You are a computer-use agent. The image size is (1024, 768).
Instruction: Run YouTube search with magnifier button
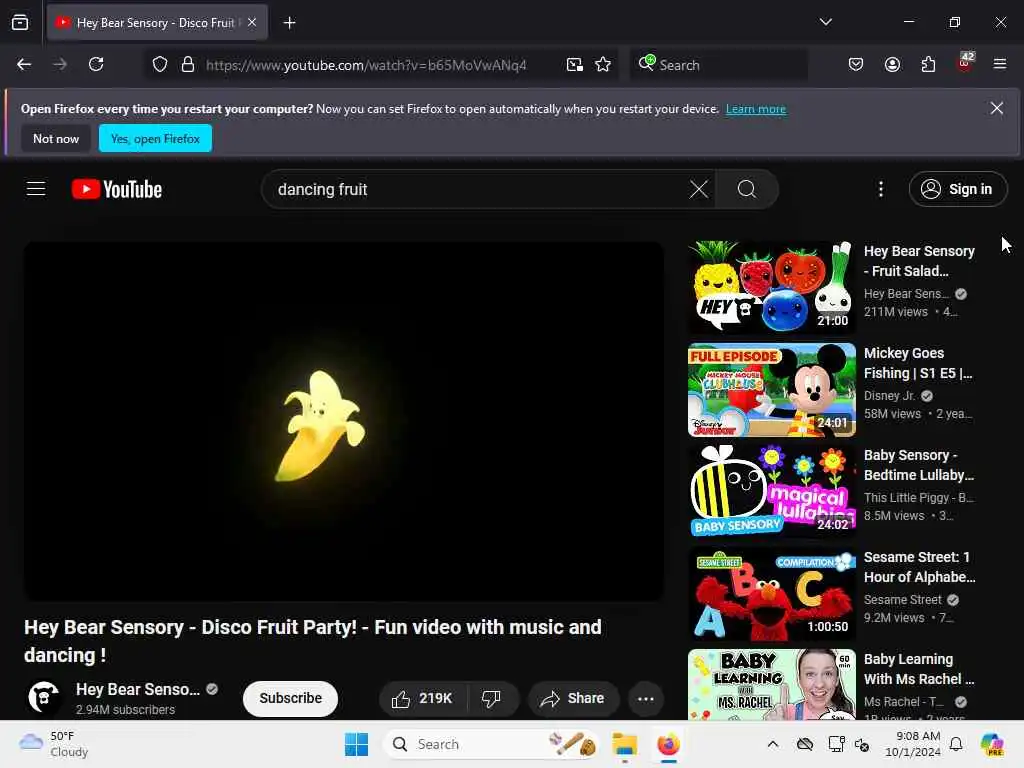pos(747,189)
